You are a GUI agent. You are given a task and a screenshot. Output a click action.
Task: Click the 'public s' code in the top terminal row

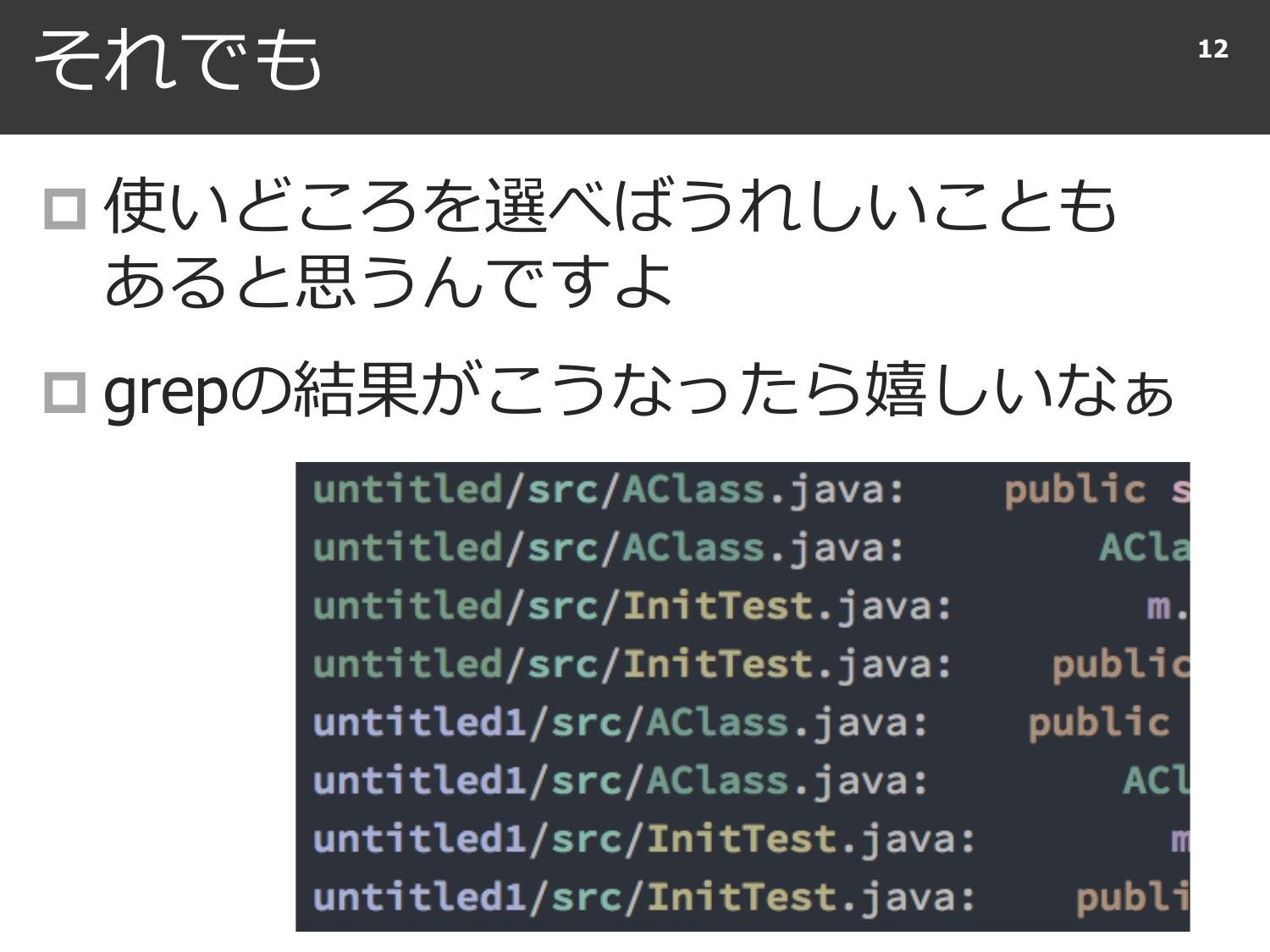[x=1096, y=491]
